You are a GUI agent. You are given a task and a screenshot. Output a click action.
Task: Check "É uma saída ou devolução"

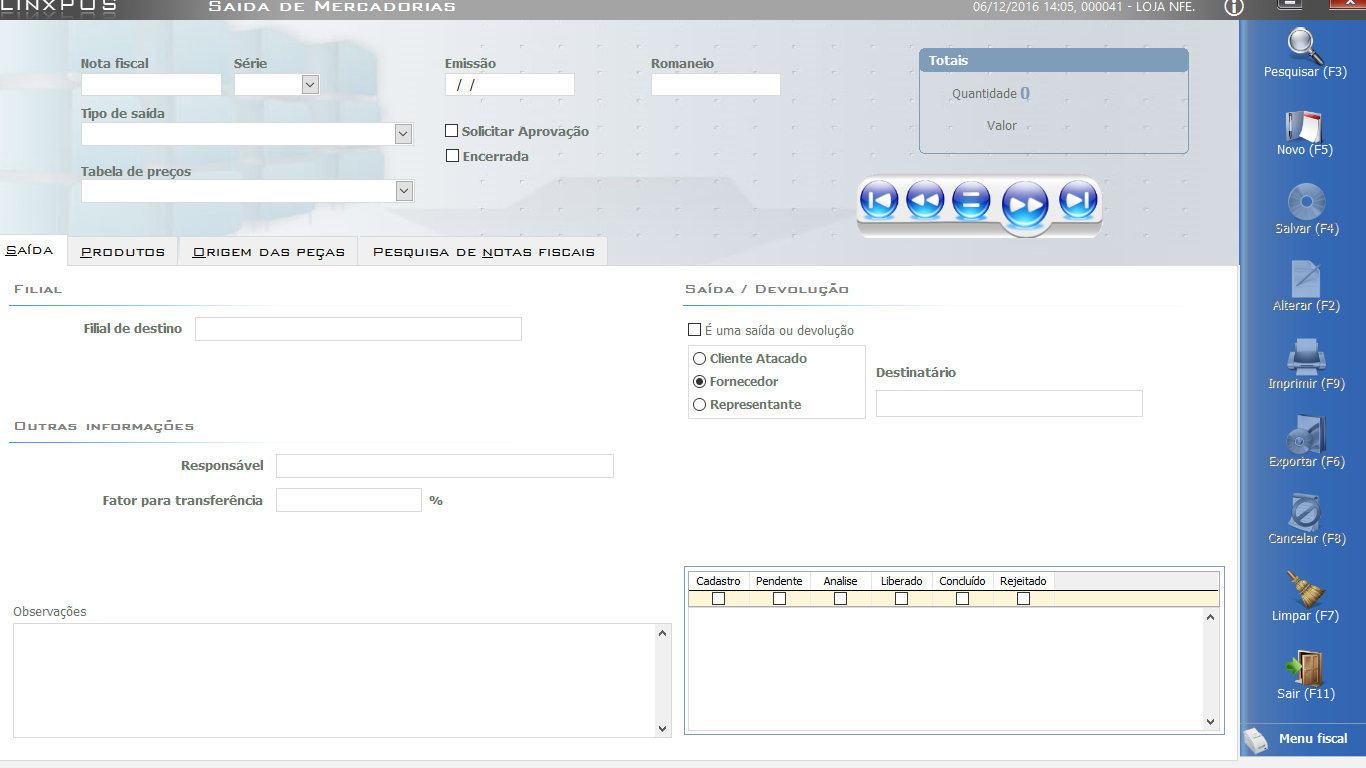coord(694,330)
